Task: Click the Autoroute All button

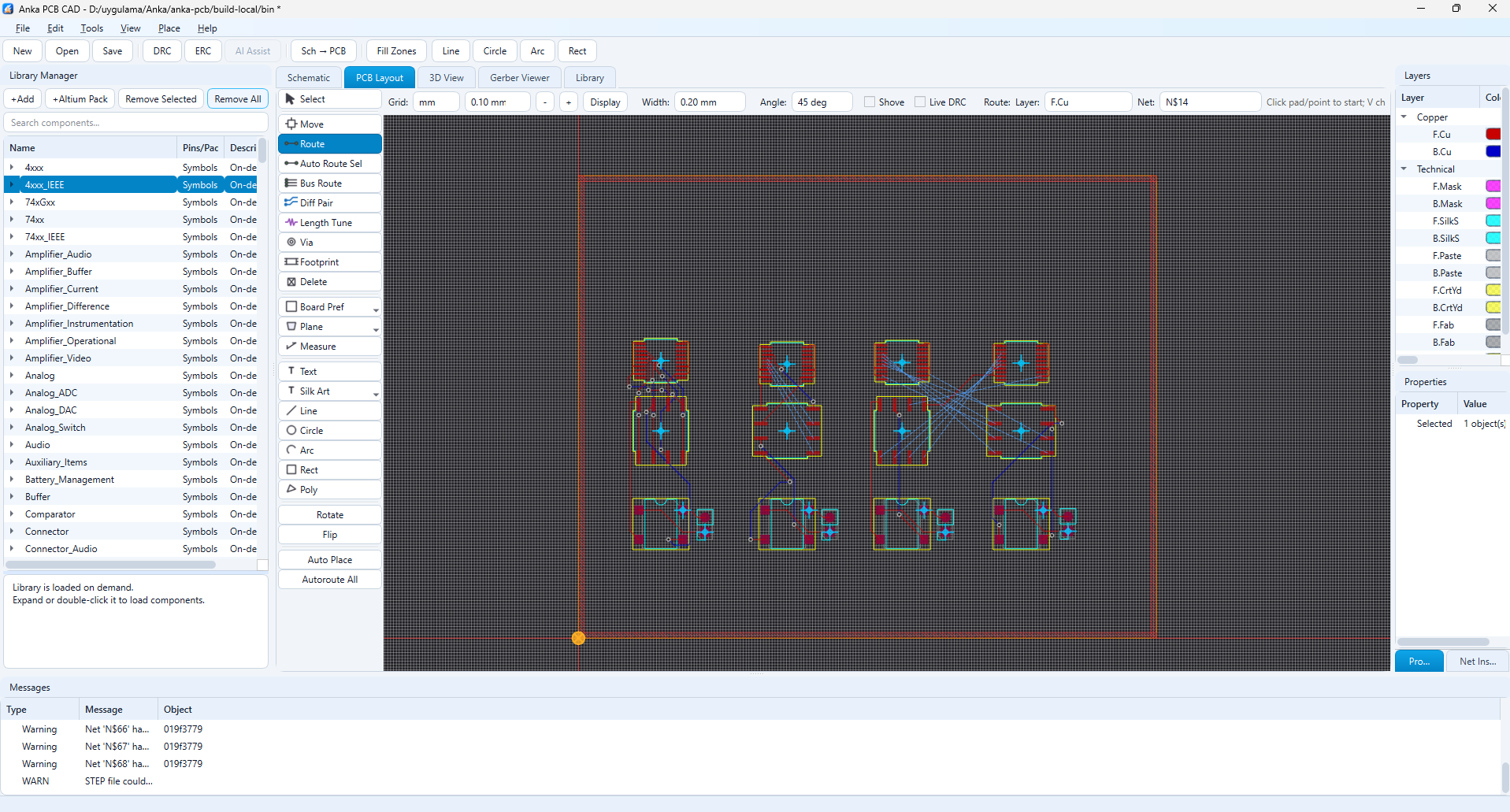Action: click(x=329, y=580)
